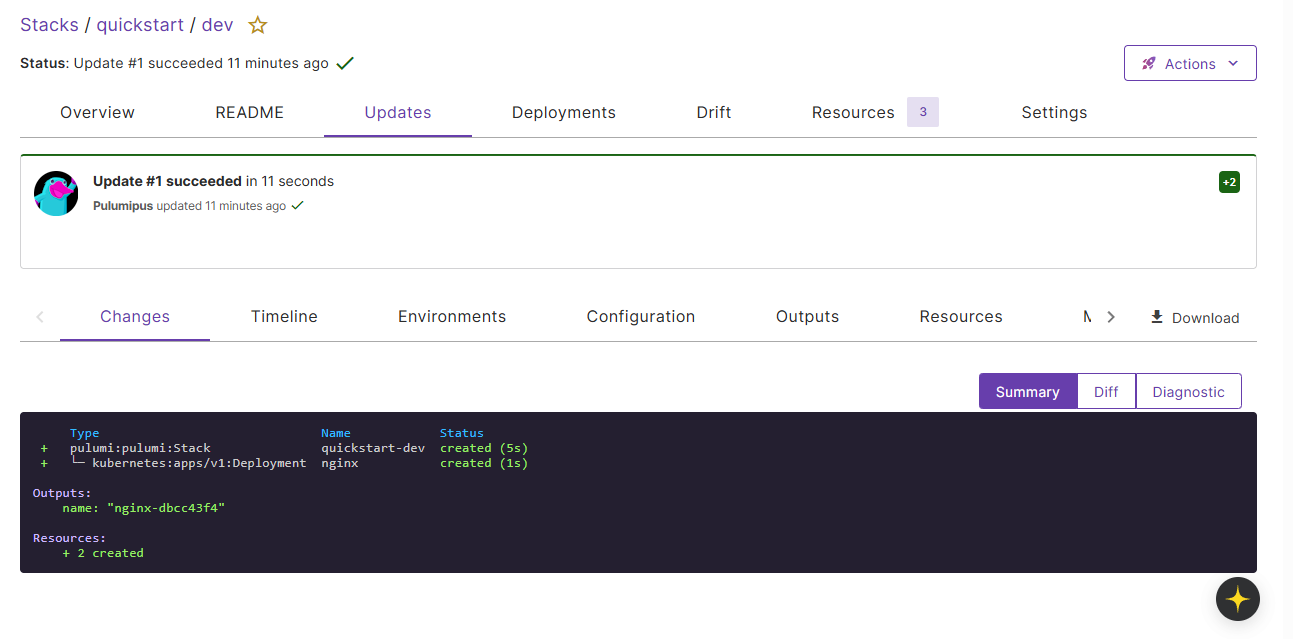1293x639 pixels.
Task: Select the Summary view toggle
Action: click(1028, 391)
